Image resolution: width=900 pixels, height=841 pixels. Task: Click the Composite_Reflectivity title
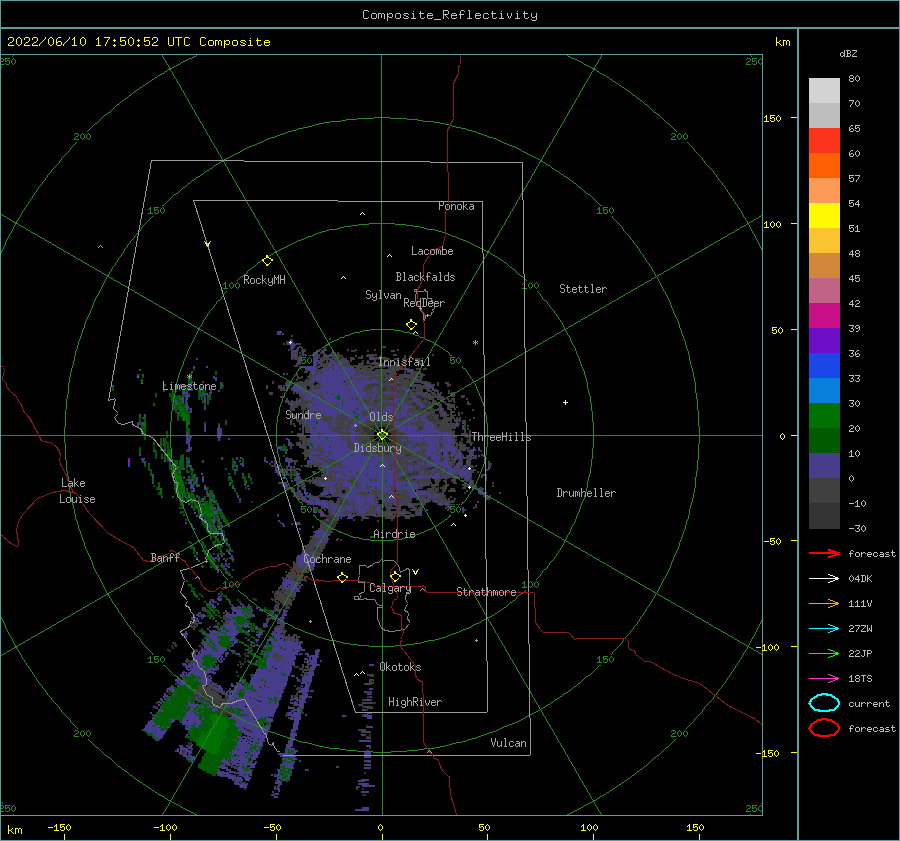click(x=450, y=15)
